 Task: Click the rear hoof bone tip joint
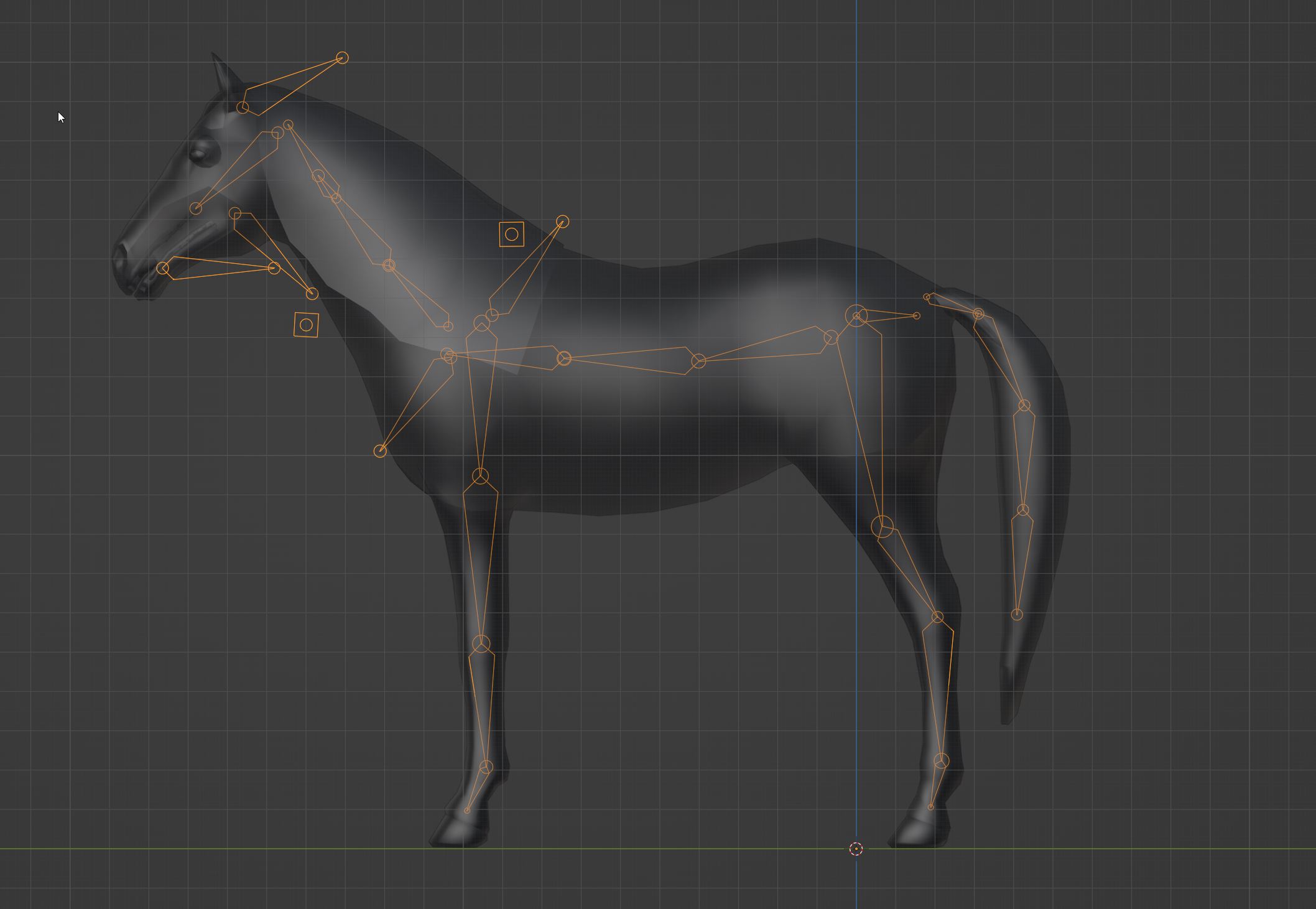tap(930, 807)
